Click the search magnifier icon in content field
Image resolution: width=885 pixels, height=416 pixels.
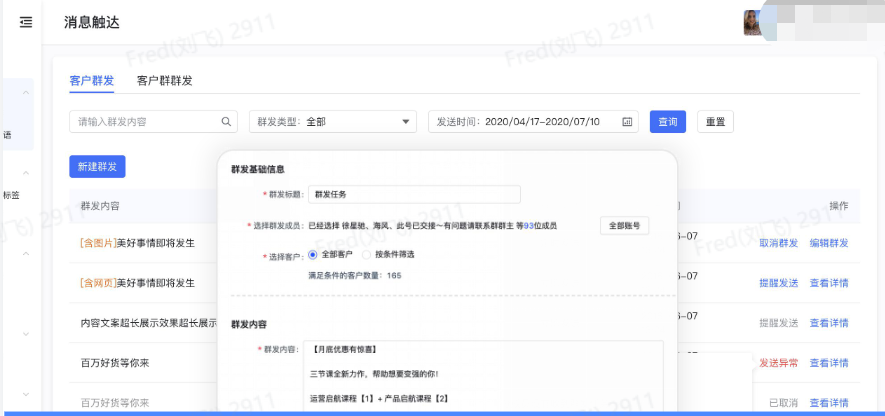point(227,122)
